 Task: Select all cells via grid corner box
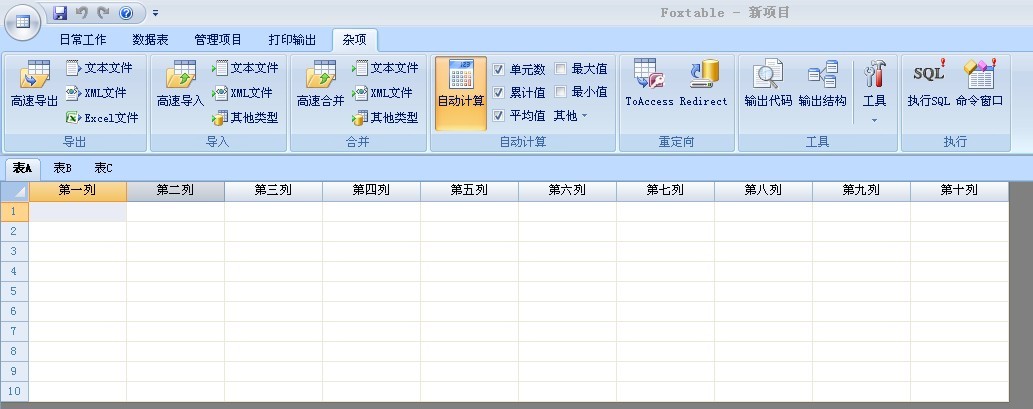[x=14, y=191]
